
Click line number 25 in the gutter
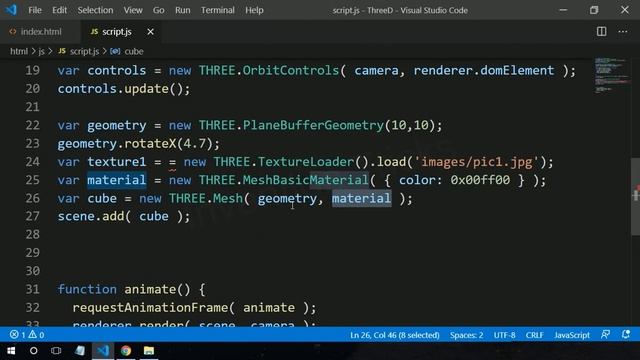click(33, 180)
